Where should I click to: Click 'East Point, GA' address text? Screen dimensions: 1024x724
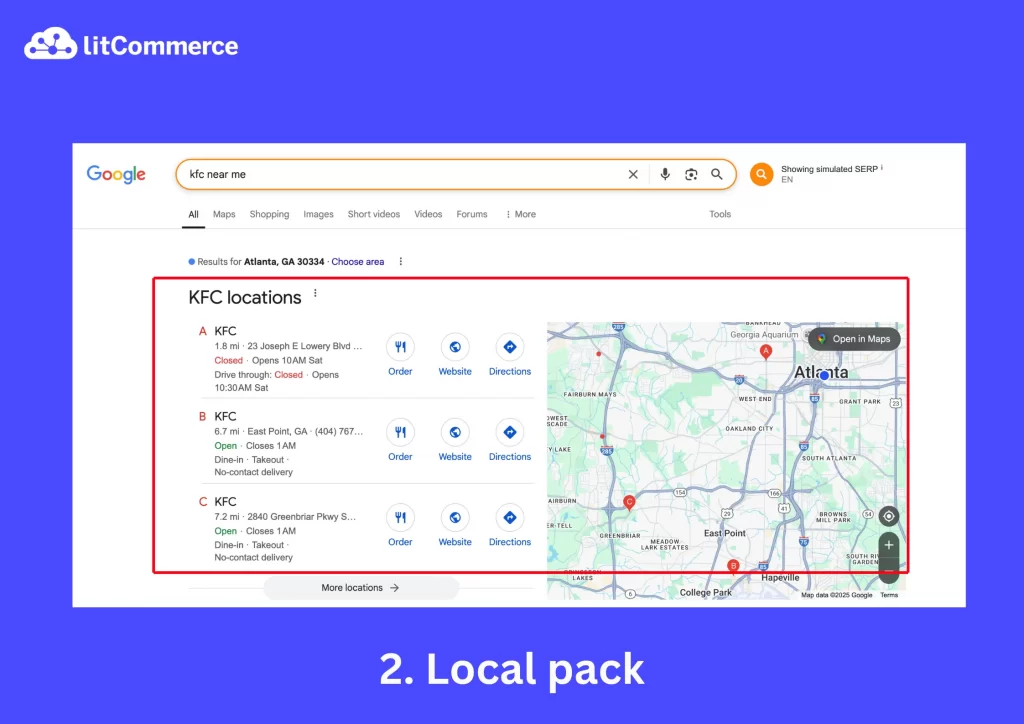(x=277, y=432)
